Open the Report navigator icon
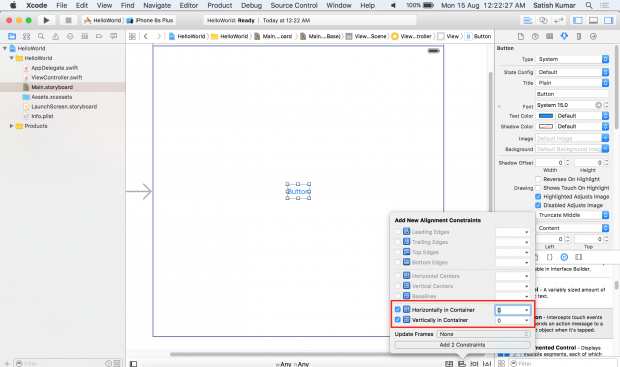620x367 pixels. point(113,36)
